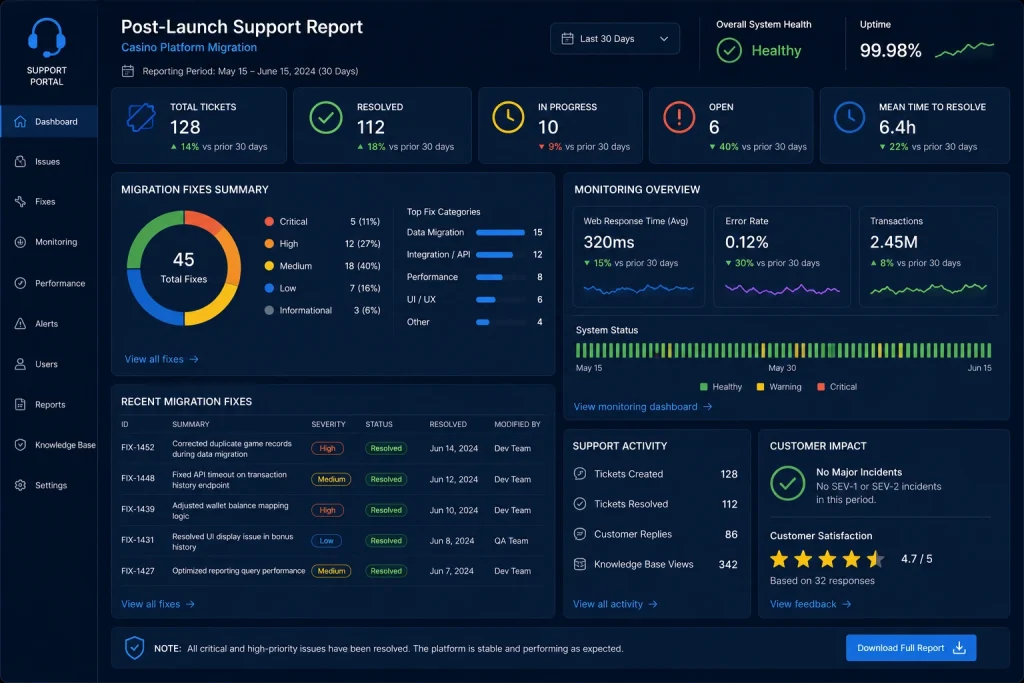Open Alerts warning triangle icon

(20, 324)
